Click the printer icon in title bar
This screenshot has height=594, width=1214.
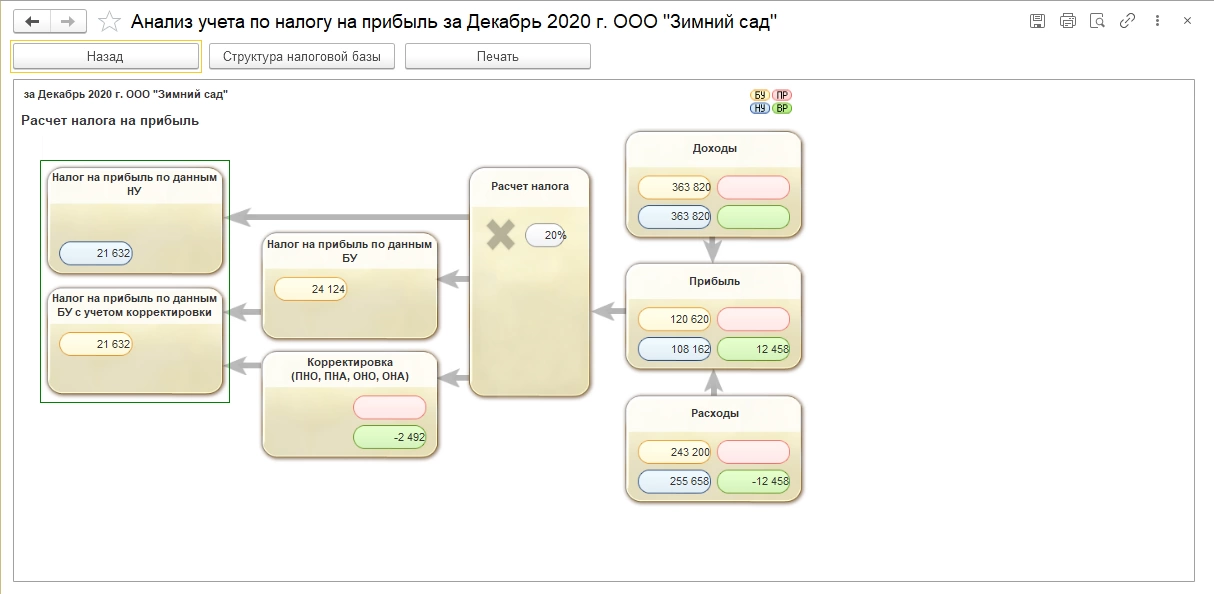(x=1067, y=21)
